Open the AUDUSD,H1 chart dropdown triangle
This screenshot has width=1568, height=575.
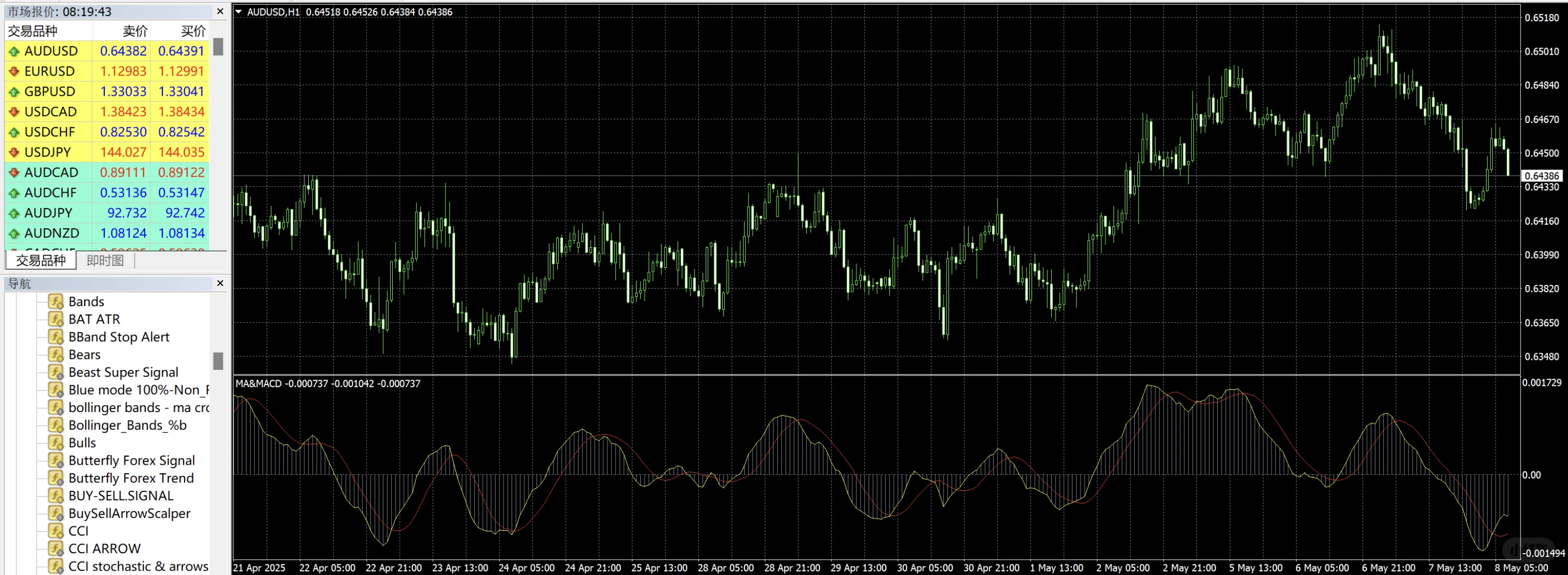pyautogui.click(x=238, y=12)
